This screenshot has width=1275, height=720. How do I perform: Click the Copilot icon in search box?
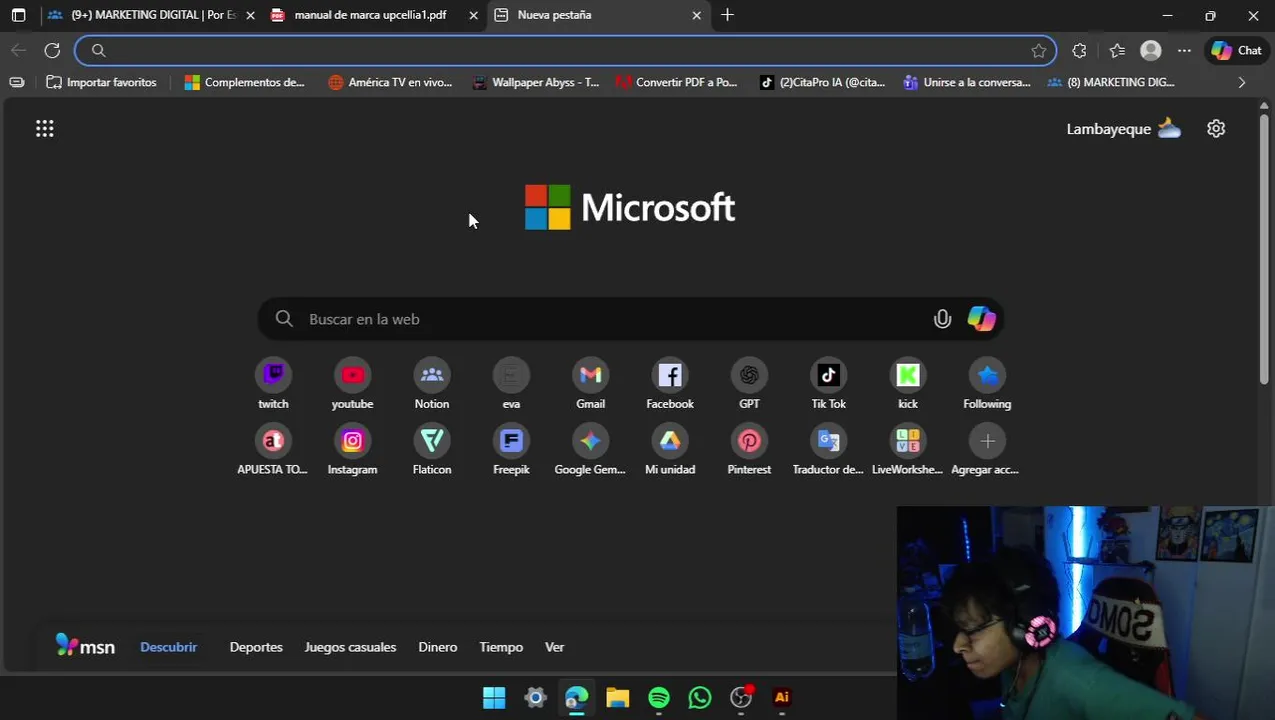(981, 319)
